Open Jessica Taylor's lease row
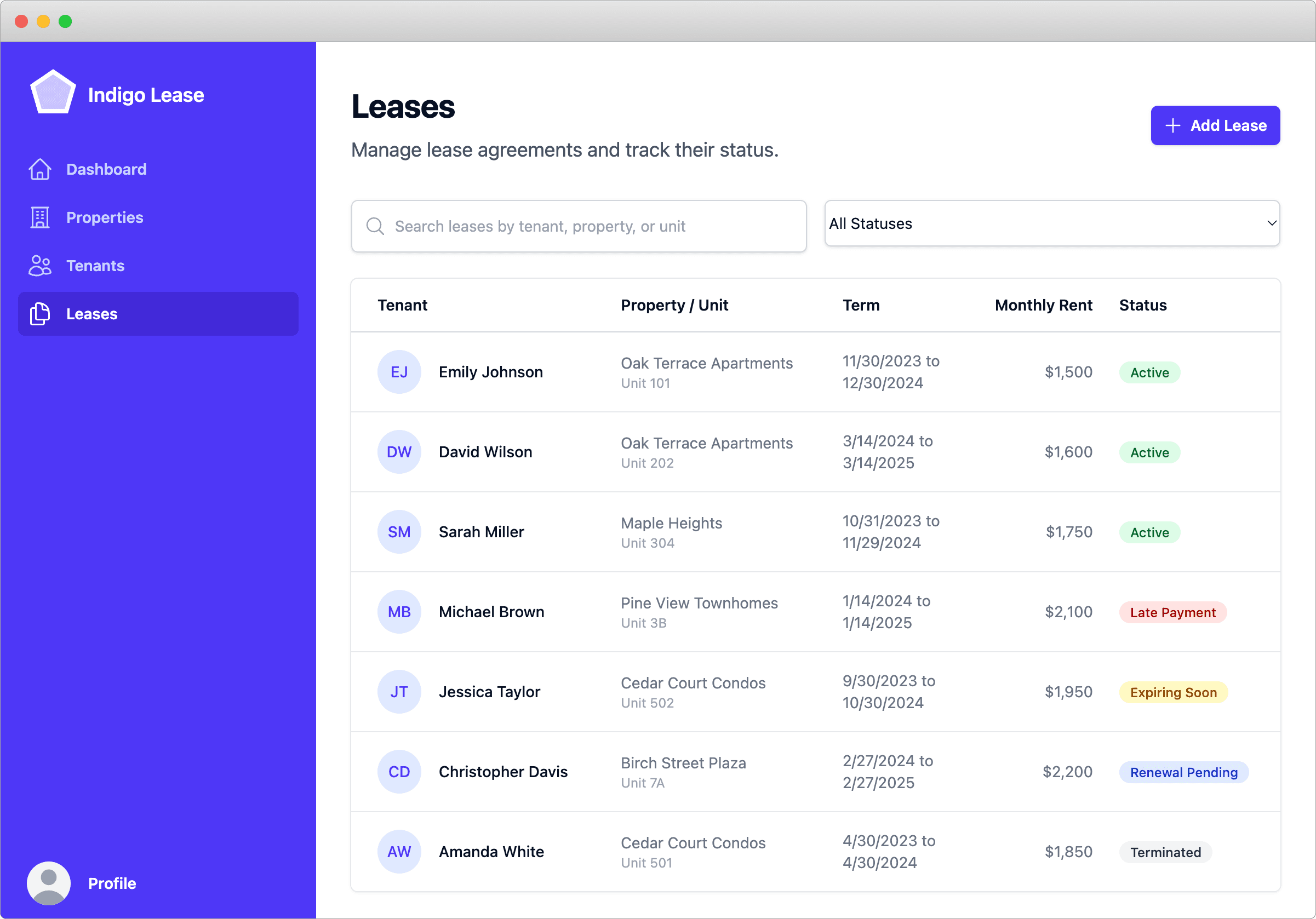 pos(489,692)
